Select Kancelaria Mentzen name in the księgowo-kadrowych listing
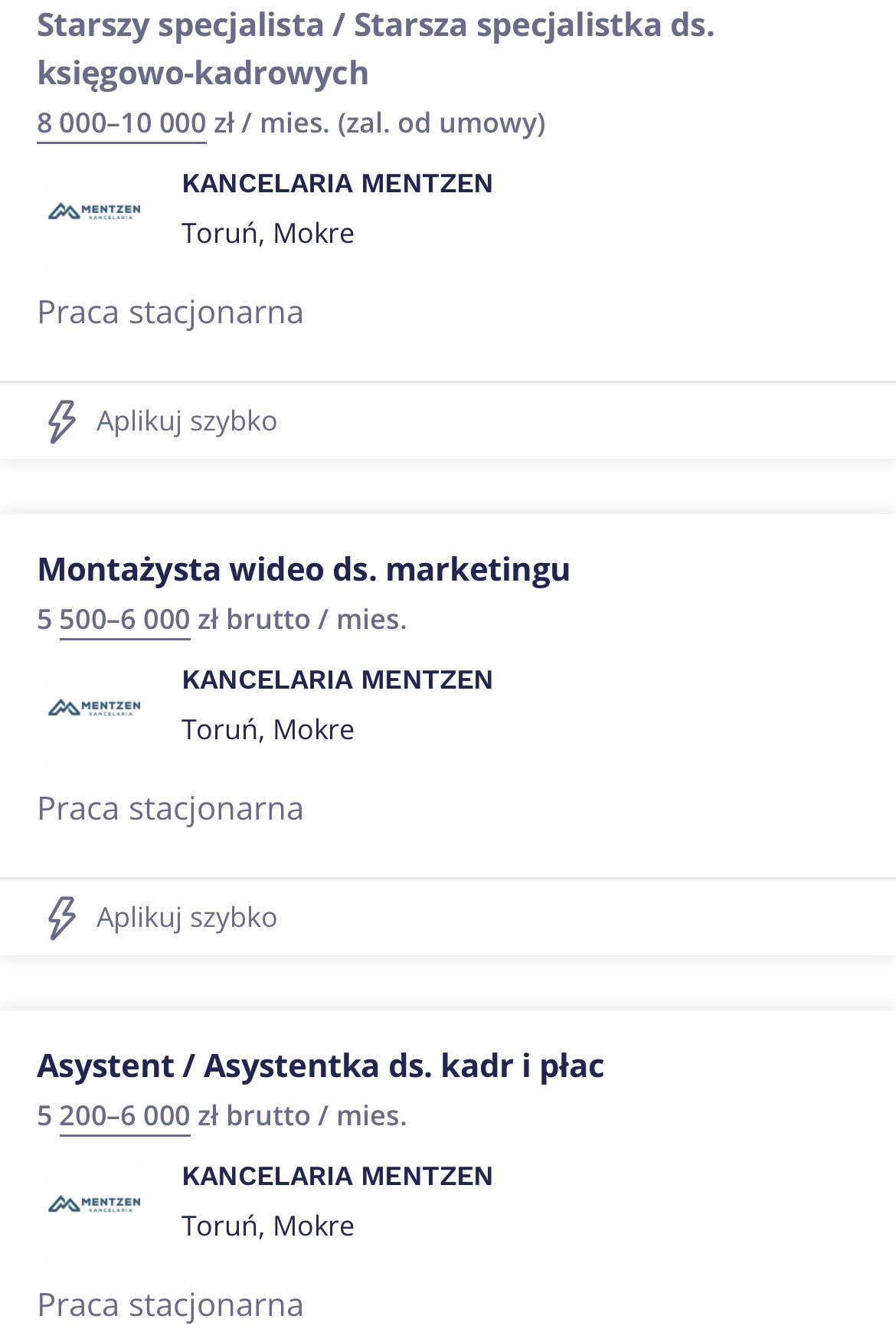 click(x=337, y=184)
